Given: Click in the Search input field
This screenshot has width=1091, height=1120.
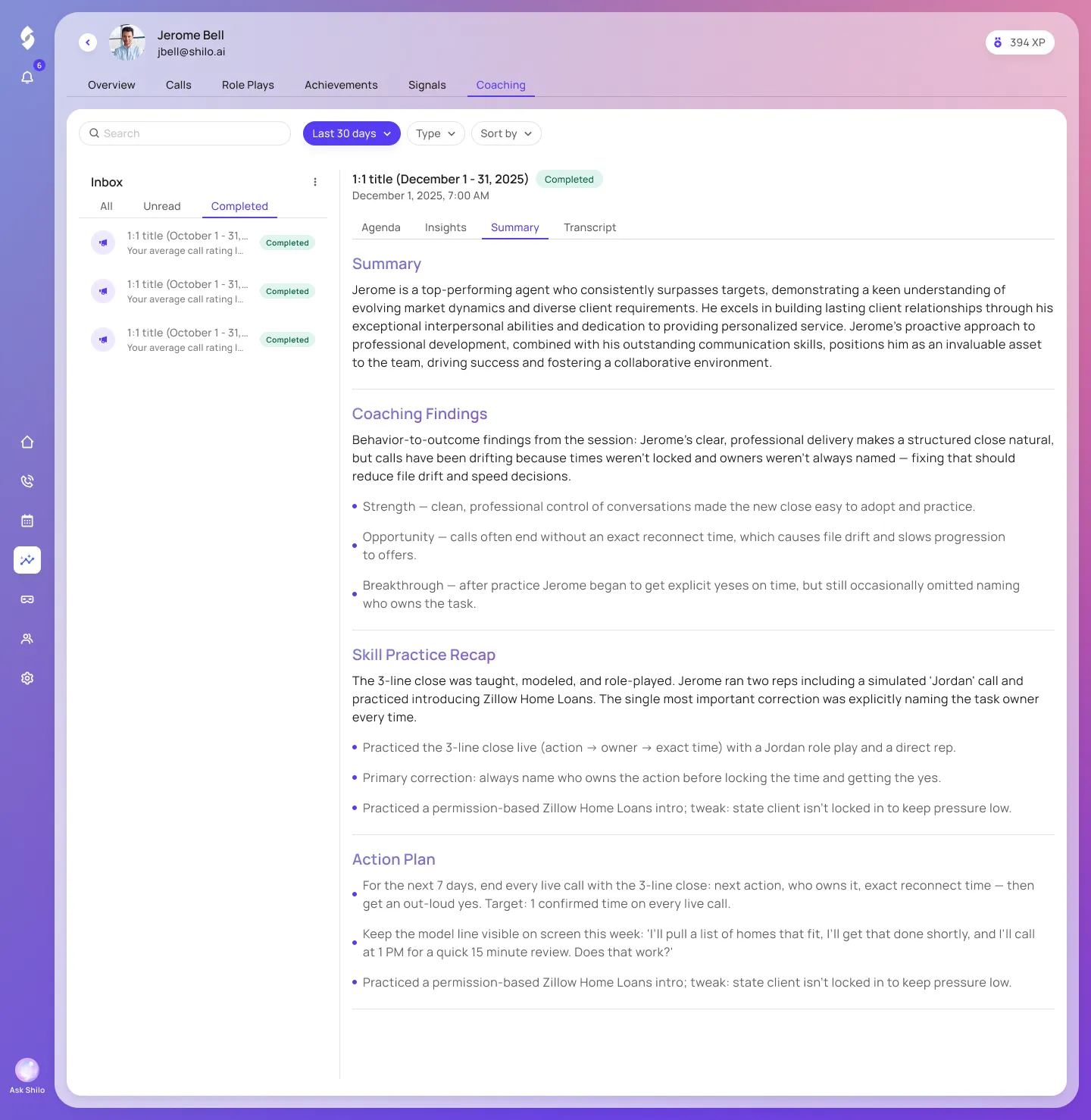Looking at the screenshot, I should click(x=185, y=133).
